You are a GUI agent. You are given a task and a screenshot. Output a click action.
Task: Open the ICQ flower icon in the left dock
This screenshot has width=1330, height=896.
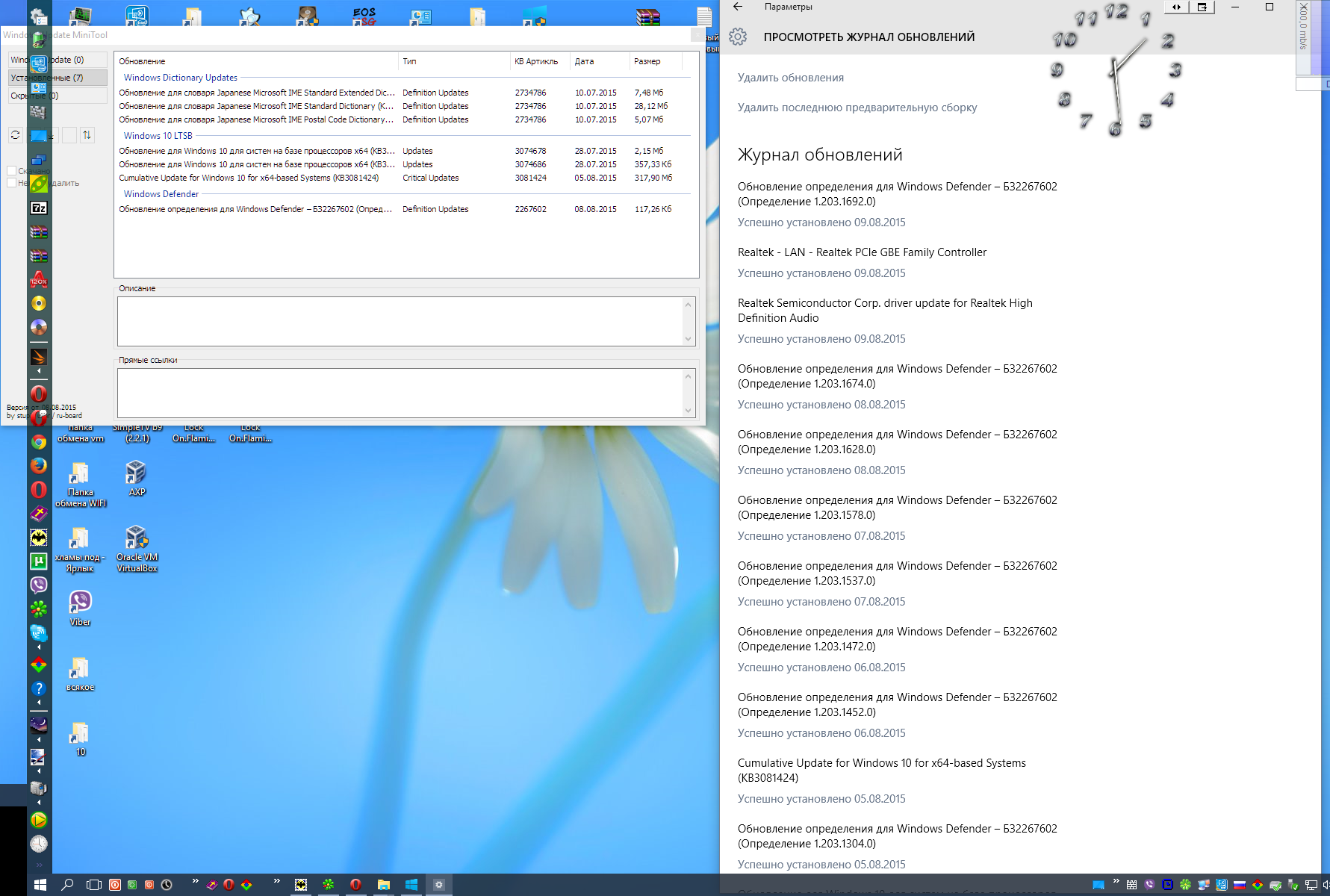pos(39,609)
